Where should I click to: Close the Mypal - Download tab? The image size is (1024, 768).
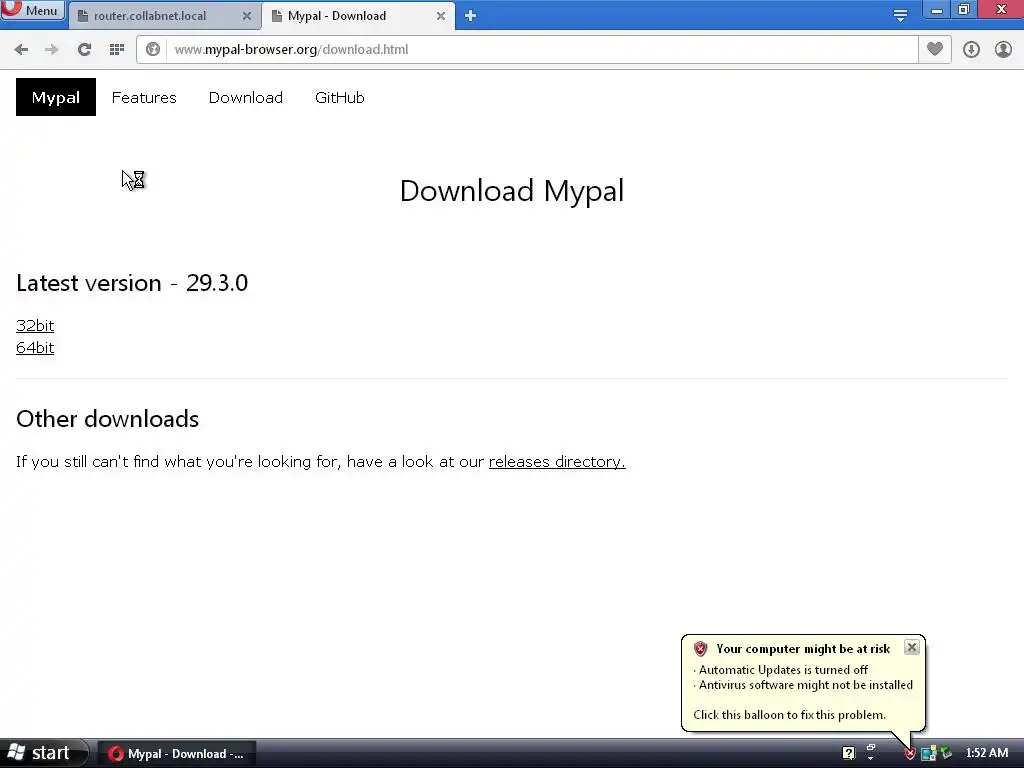coord(441,16)
